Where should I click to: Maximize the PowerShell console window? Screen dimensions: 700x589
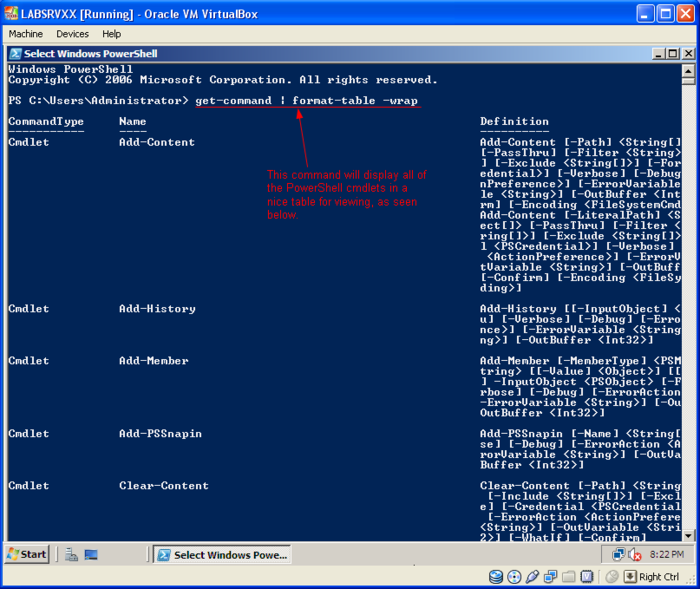click(673, 54)
